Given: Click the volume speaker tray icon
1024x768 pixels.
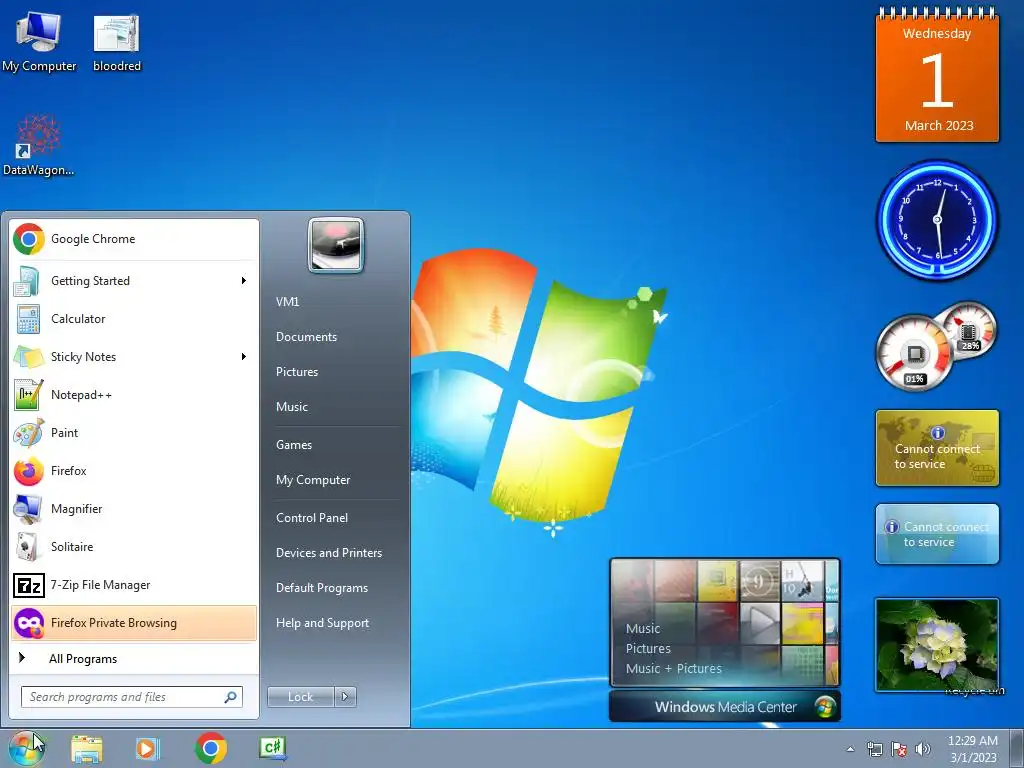Looking at the screenshot, I should point(923,749).
